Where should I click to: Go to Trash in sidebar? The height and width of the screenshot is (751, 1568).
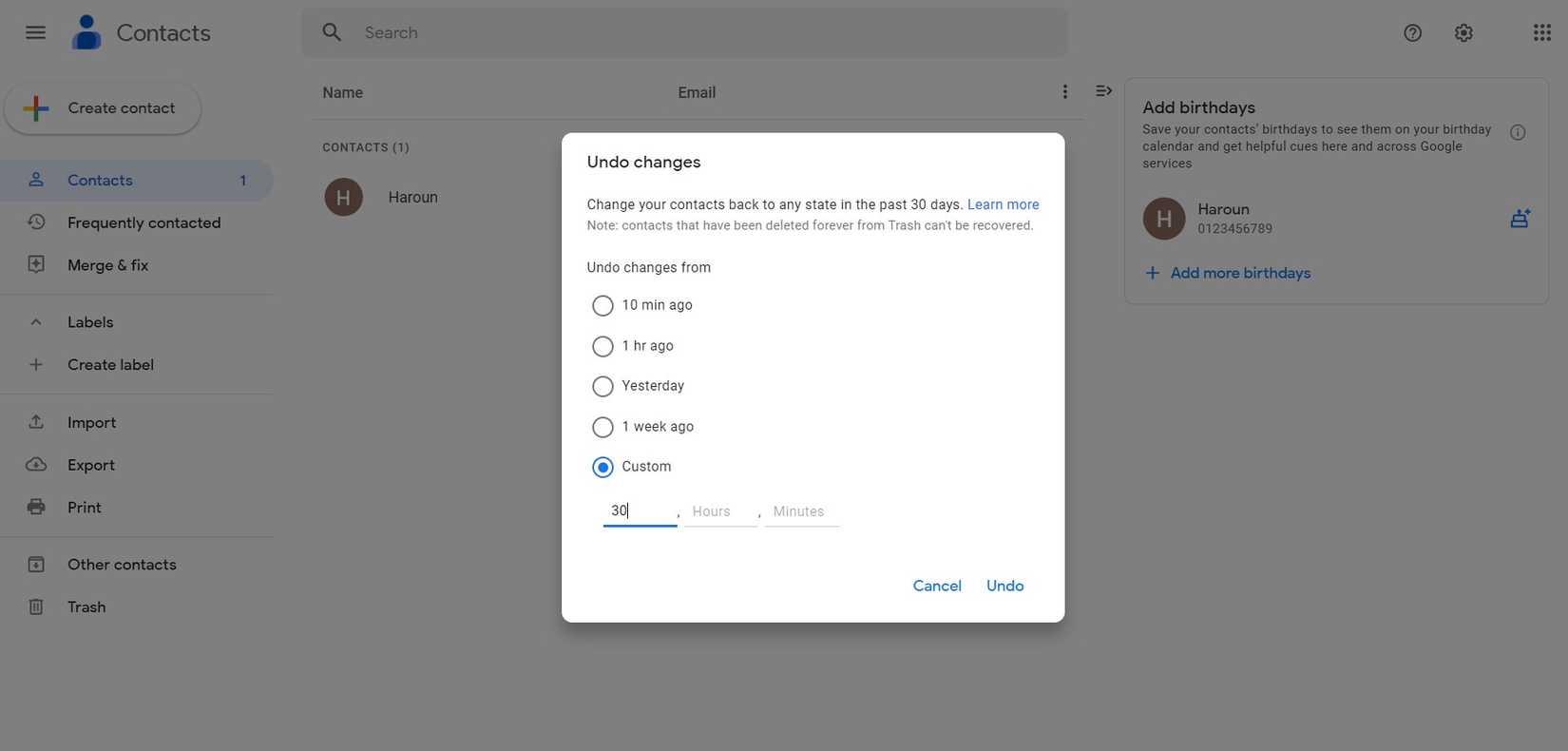pyautogui.click(x=86, y=607)
